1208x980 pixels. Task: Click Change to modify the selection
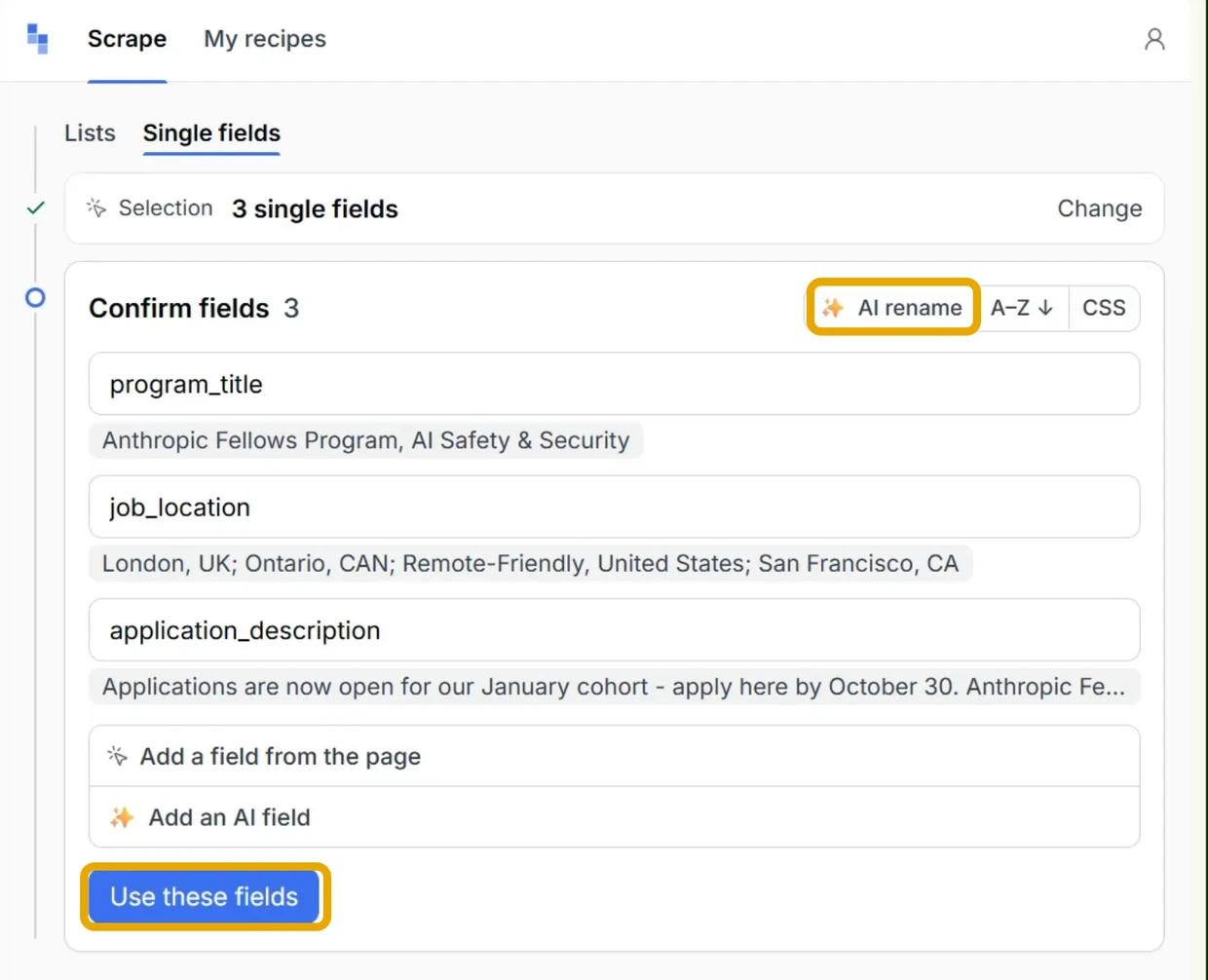click(1100, 208)
